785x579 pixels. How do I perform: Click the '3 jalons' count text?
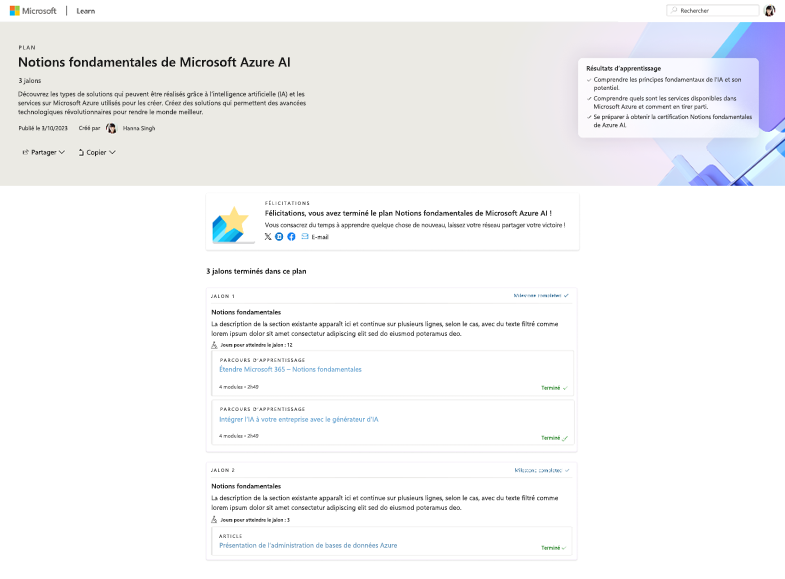click(x=30, y=81)
